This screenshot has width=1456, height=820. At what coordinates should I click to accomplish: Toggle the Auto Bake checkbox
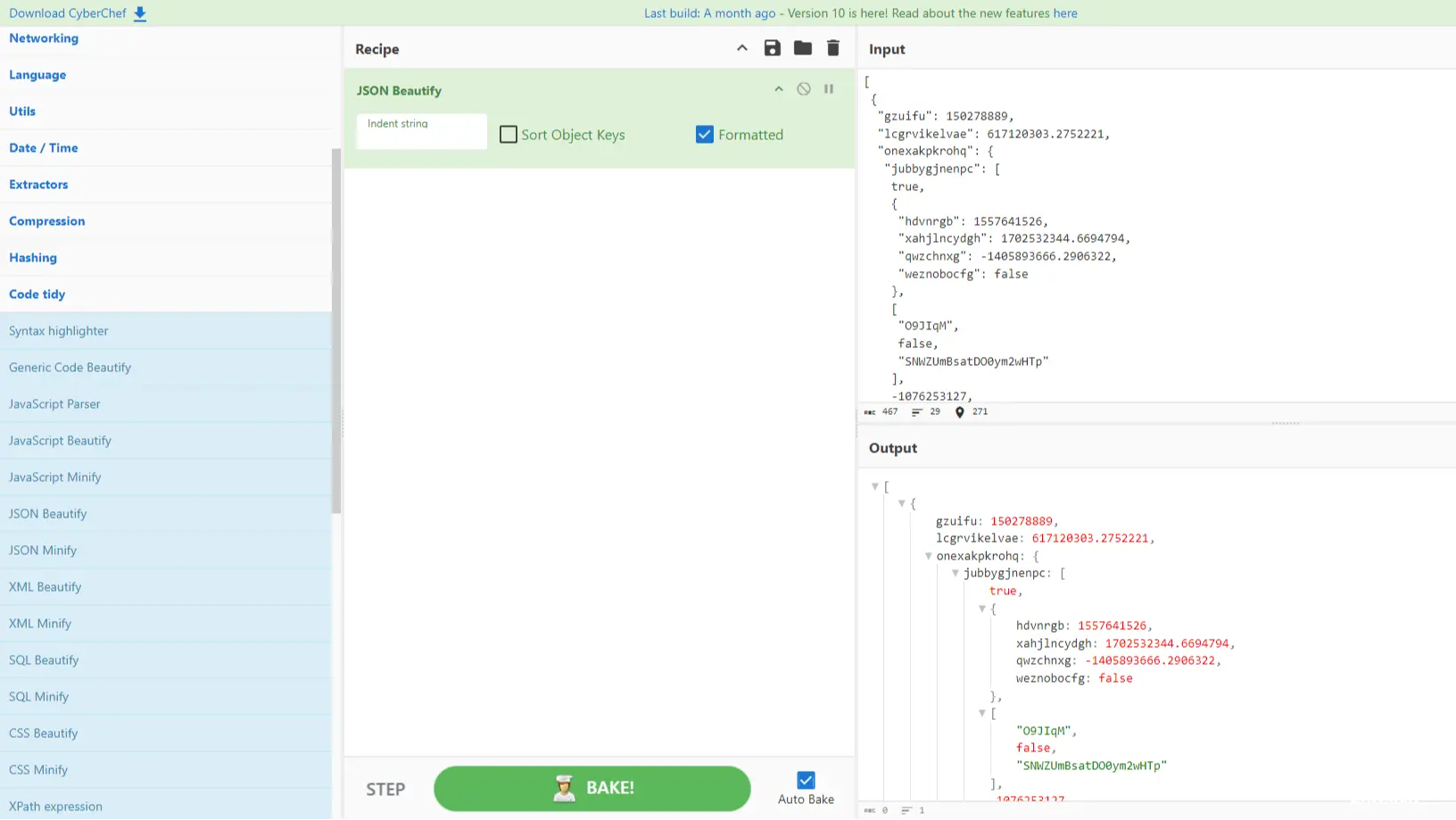tap(806, 781)
